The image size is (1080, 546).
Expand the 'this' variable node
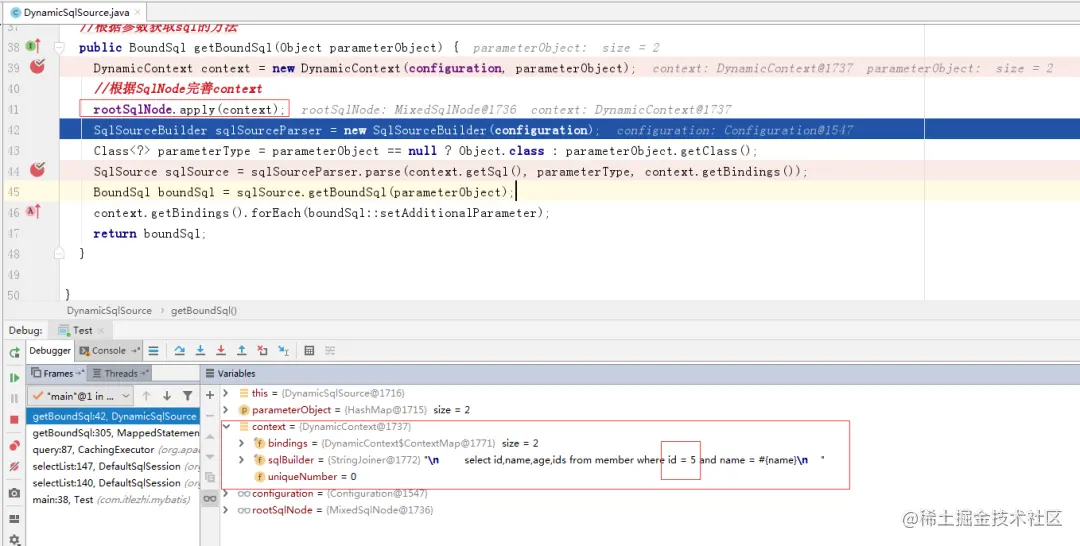(225, 393)
